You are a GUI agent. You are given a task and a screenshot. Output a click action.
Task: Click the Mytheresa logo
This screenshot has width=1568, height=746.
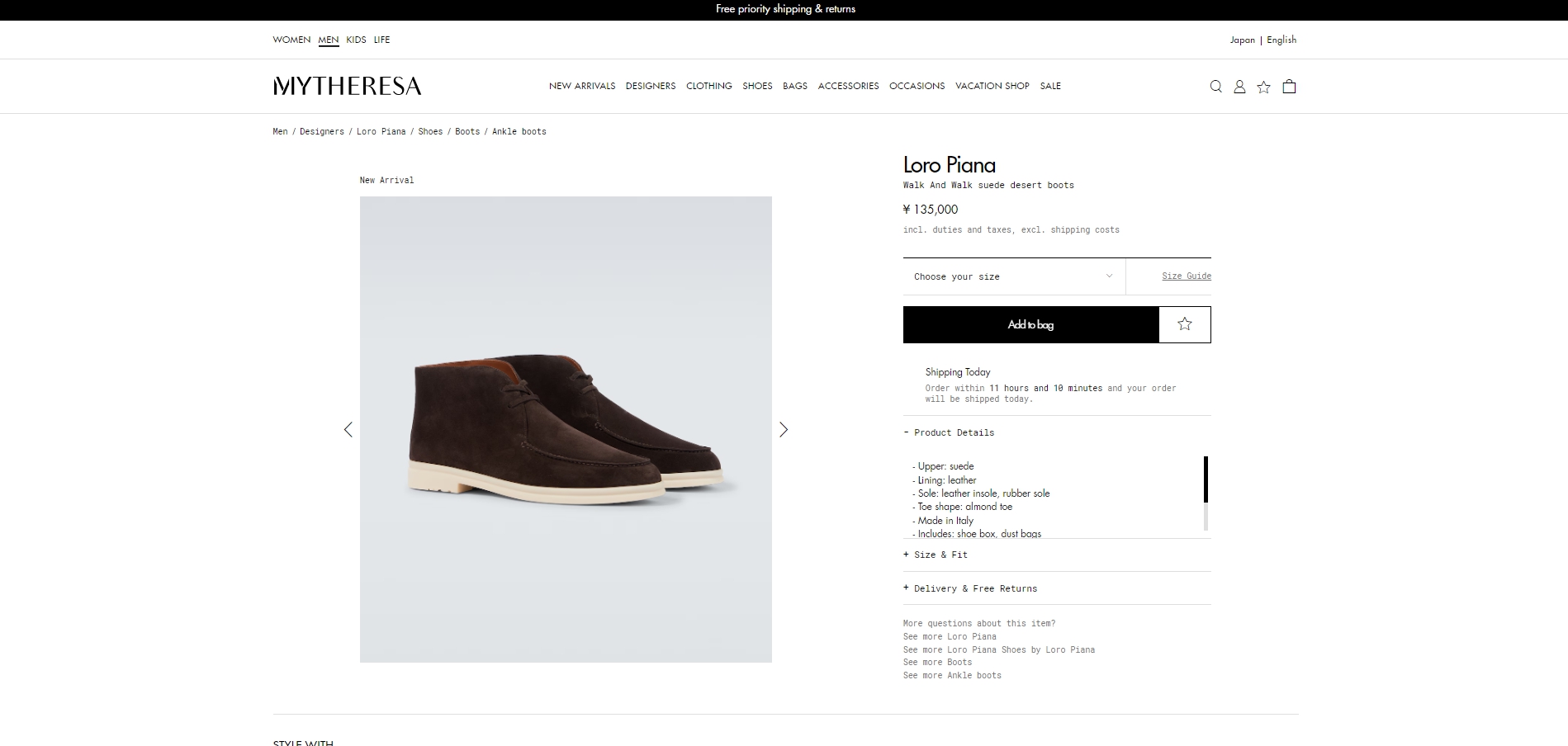point(347,86)
